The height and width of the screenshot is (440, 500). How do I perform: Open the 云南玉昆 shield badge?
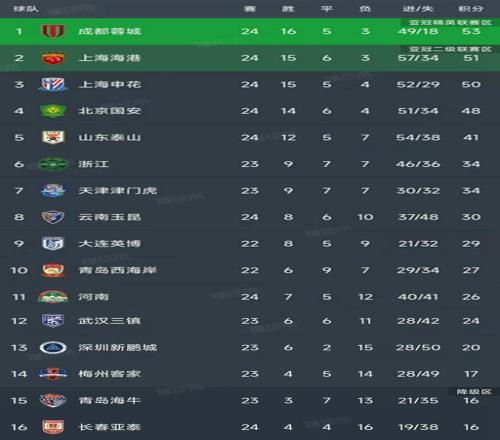pyautogui.click(x=53, y=217)
